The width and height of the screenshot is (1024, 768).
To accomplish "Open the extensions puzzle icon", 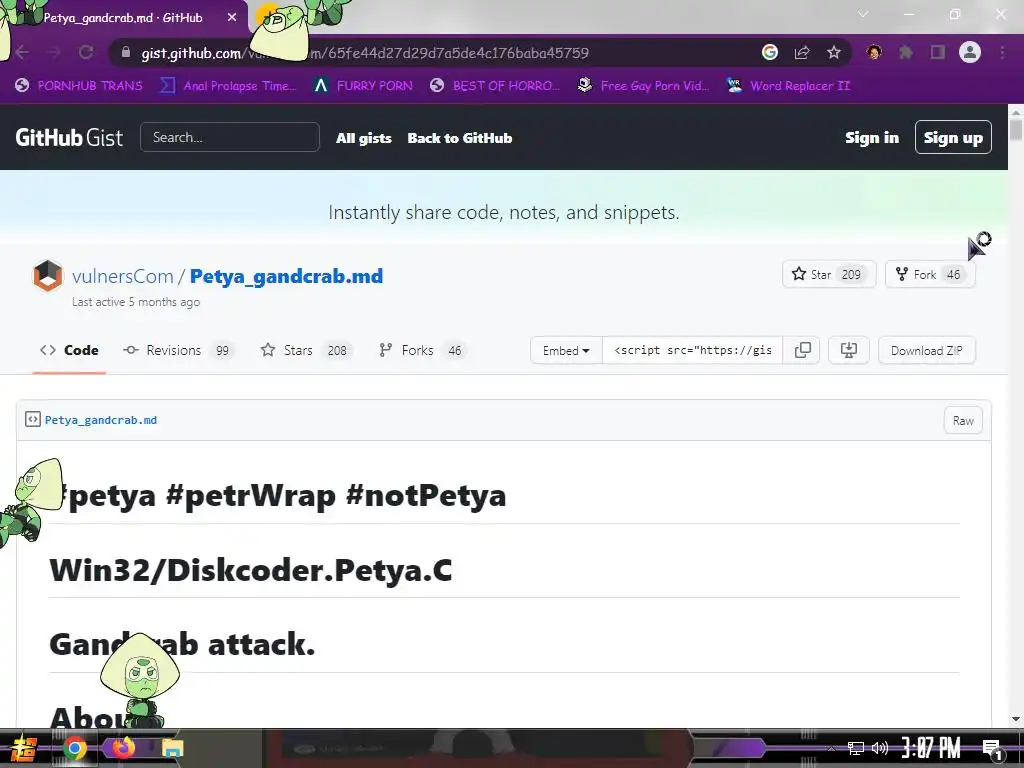I will [906, 52].
